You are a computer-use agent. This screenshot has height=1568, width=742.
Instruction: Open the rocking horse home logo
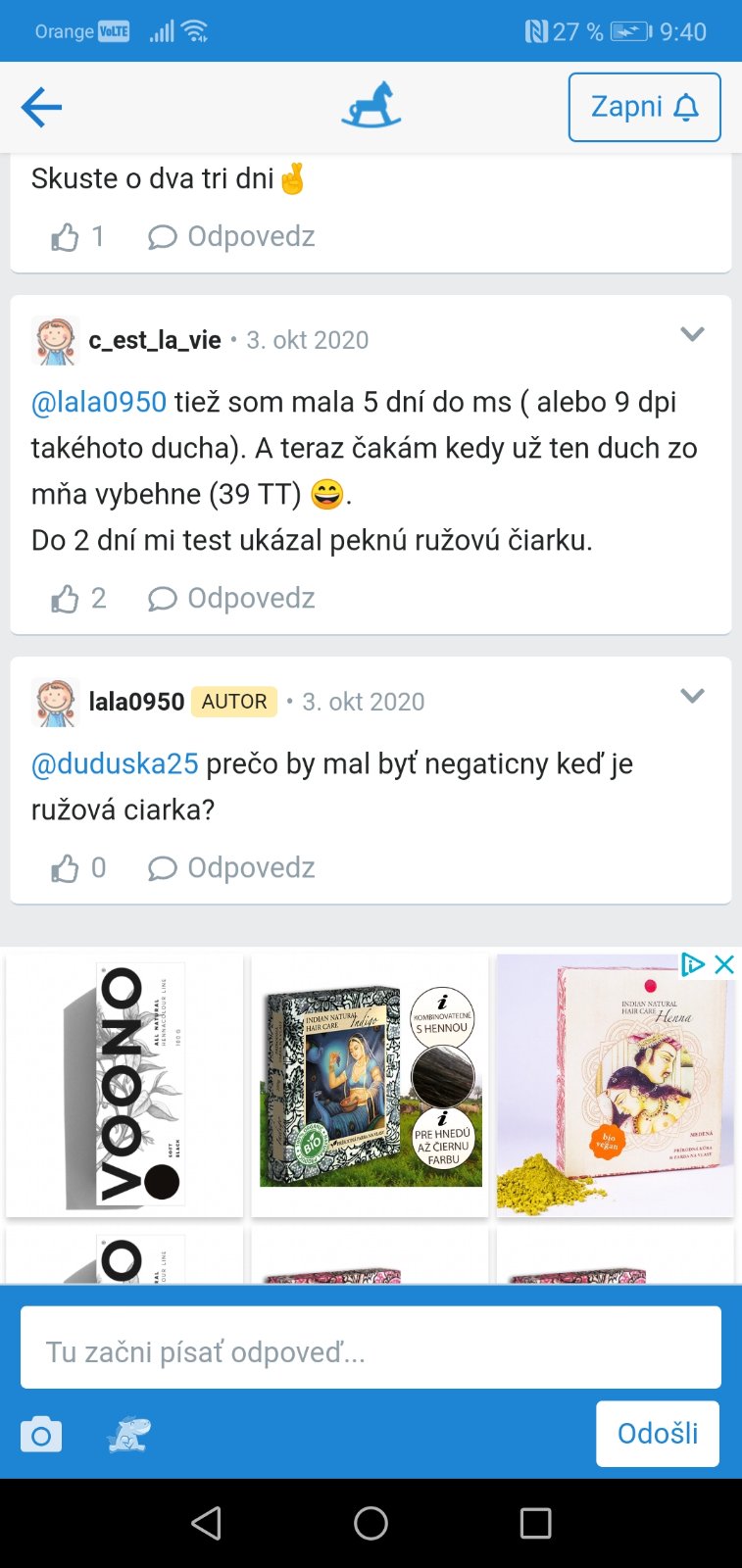(x=371, y=105)
